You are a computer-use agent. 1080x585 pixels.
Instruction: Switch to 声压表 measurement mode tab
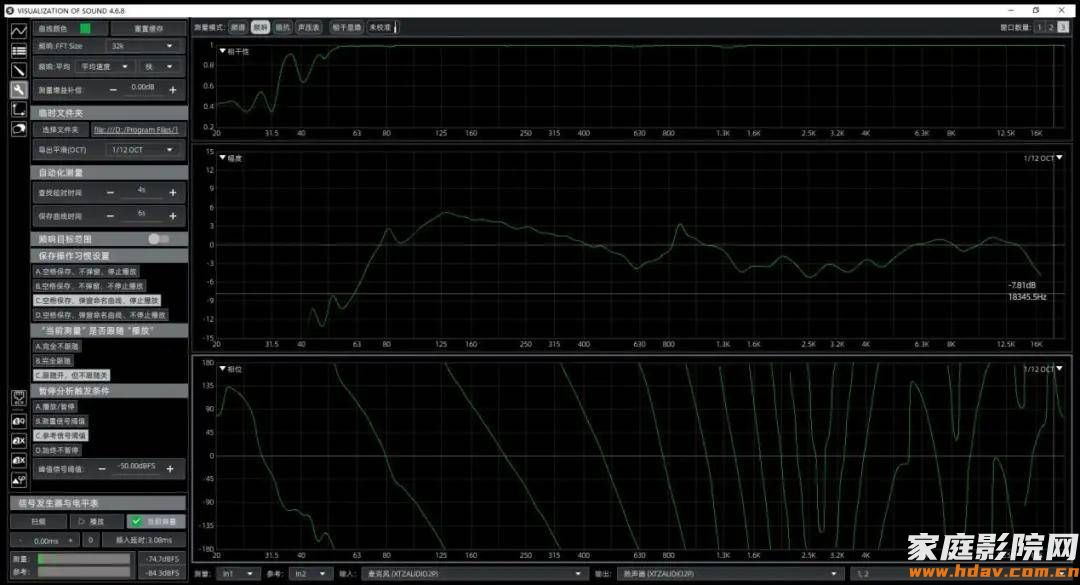coord(309,28)
